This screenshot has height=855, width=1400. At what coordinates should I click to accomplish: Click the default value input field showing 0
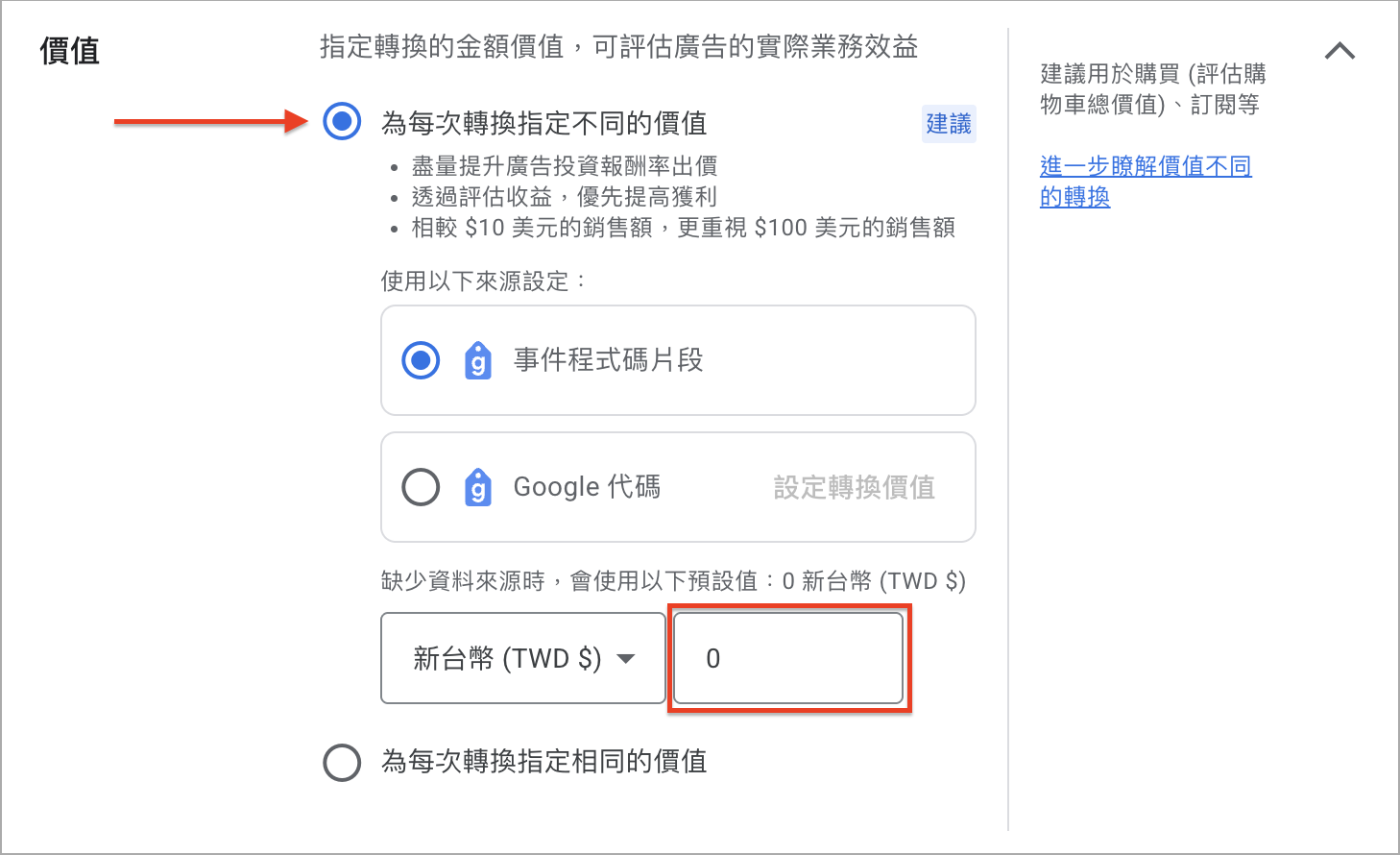788,658
